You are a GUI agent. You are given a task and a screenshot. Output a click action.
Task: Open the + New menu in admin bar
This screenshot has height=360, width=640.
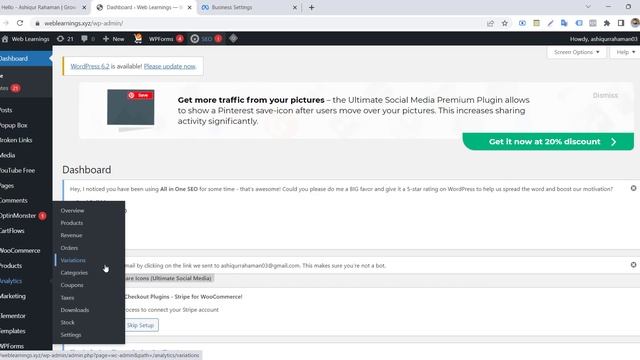point(113,39)
